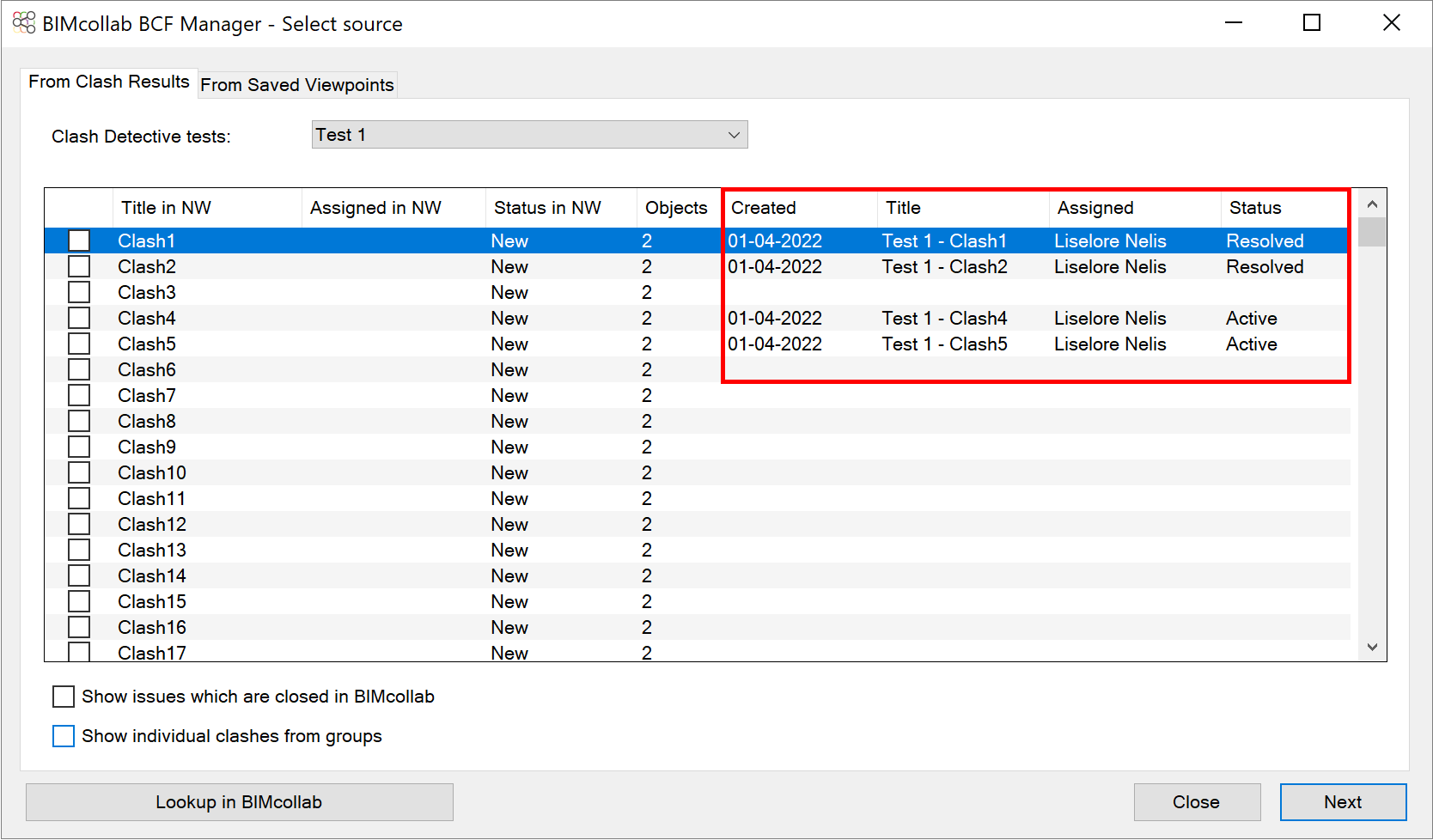Switch to From Clash Results tab
The width and height of the screenshot is (1433, 840).
tap(109, 82)
